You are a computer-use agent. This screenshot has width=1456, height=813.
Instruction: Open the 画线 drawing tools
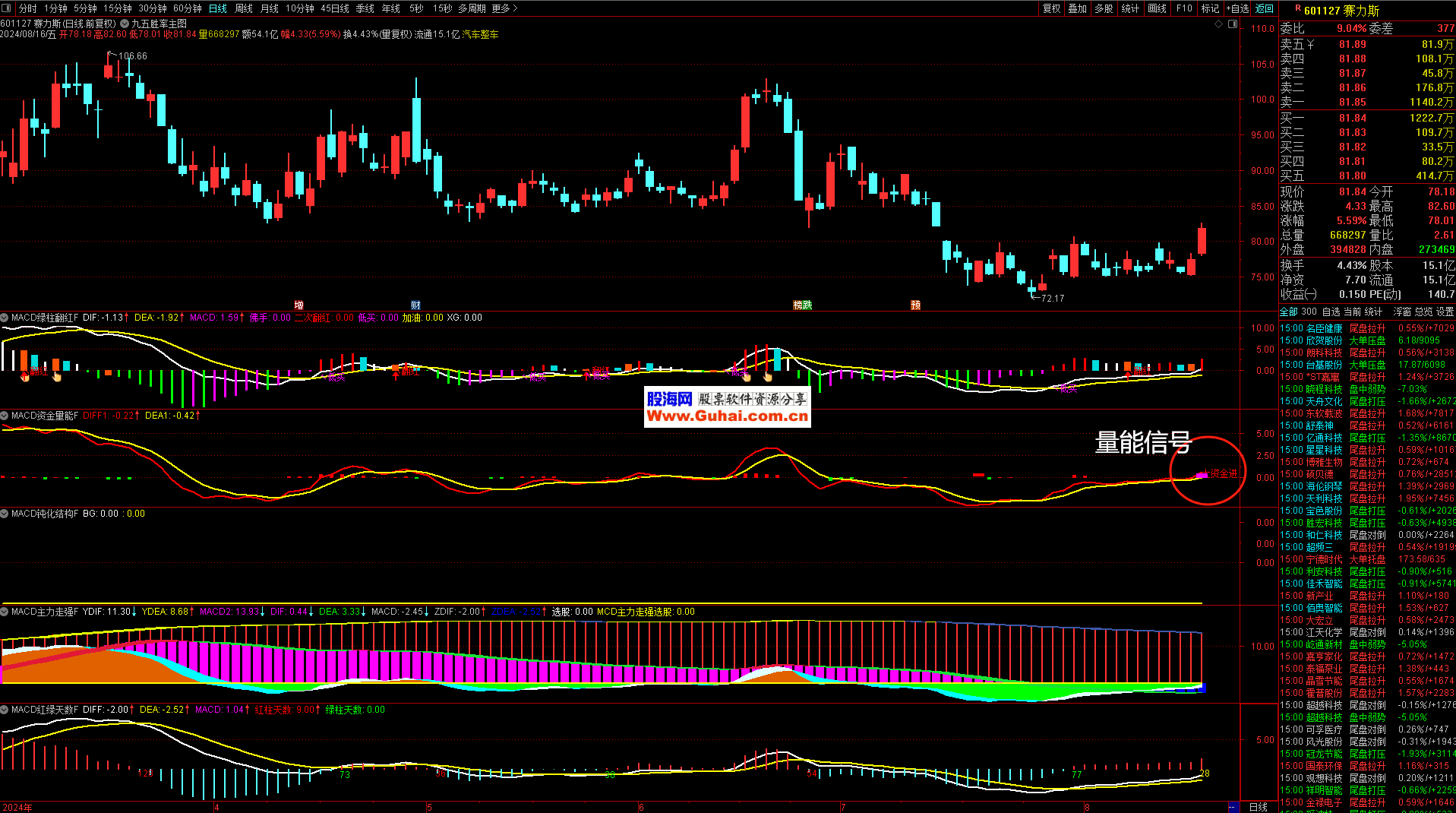[x=1157, y=8]
